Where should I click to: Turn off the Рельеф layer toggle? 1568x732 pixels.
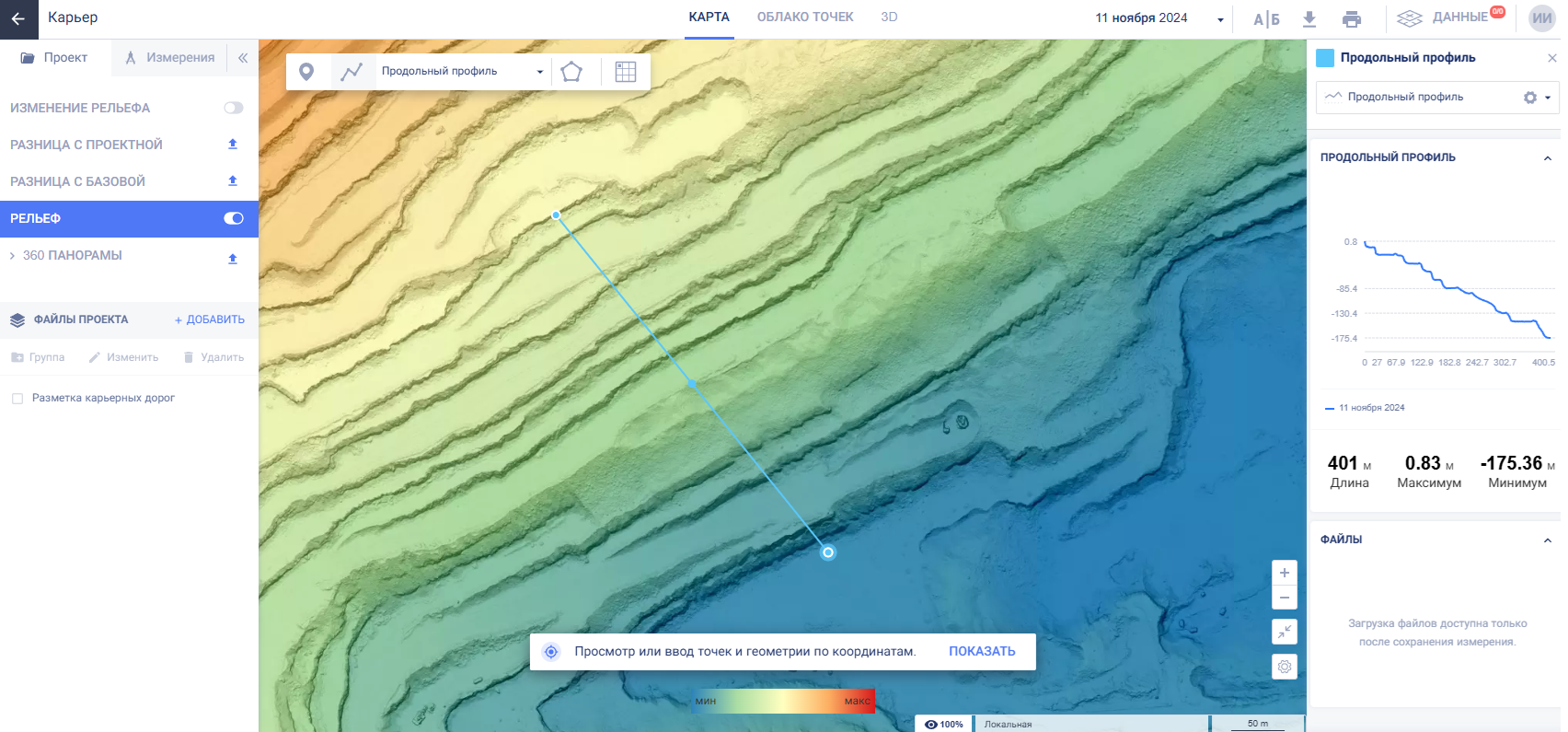click(234, 218)
